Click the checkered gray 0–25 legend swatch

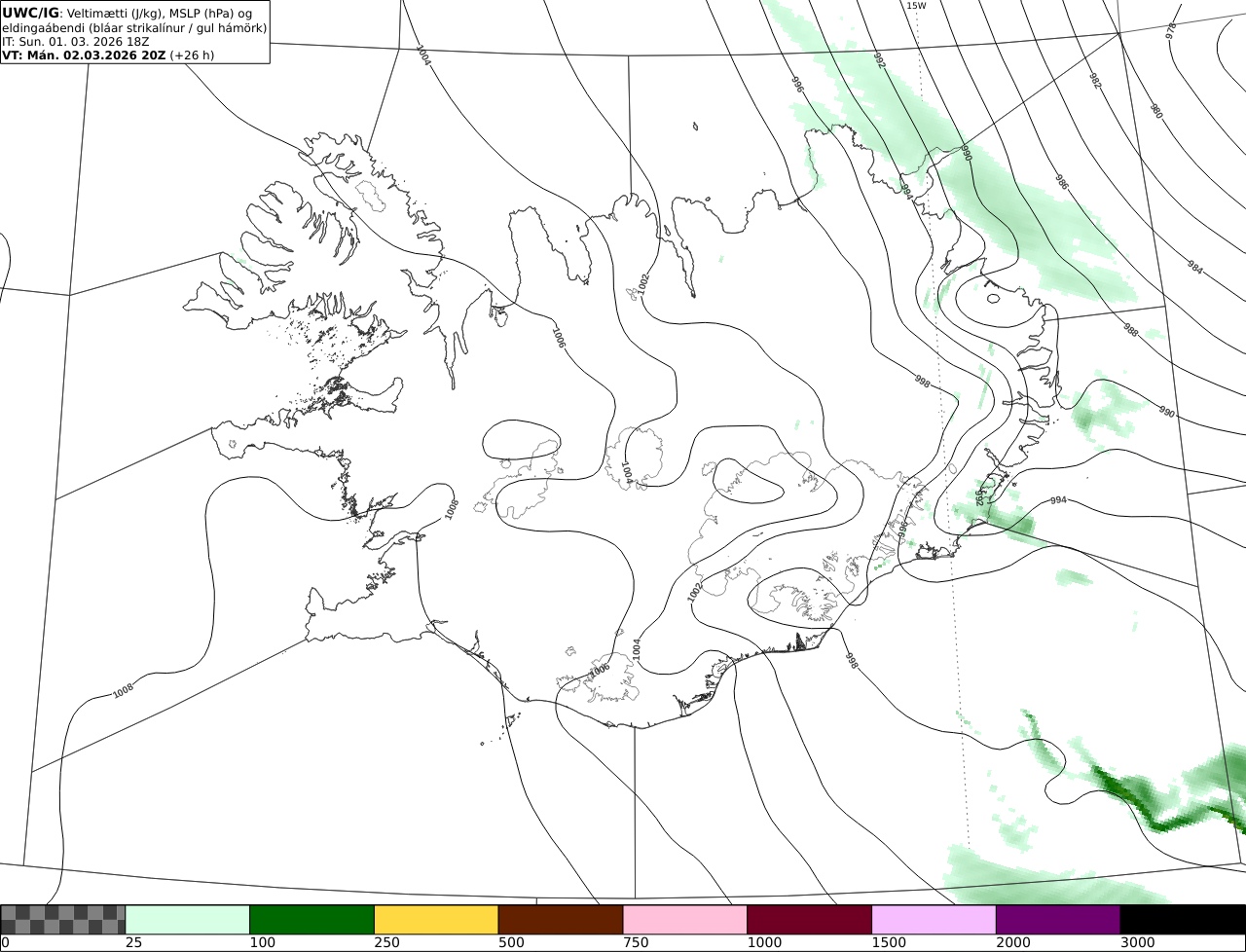pos(63,920)
